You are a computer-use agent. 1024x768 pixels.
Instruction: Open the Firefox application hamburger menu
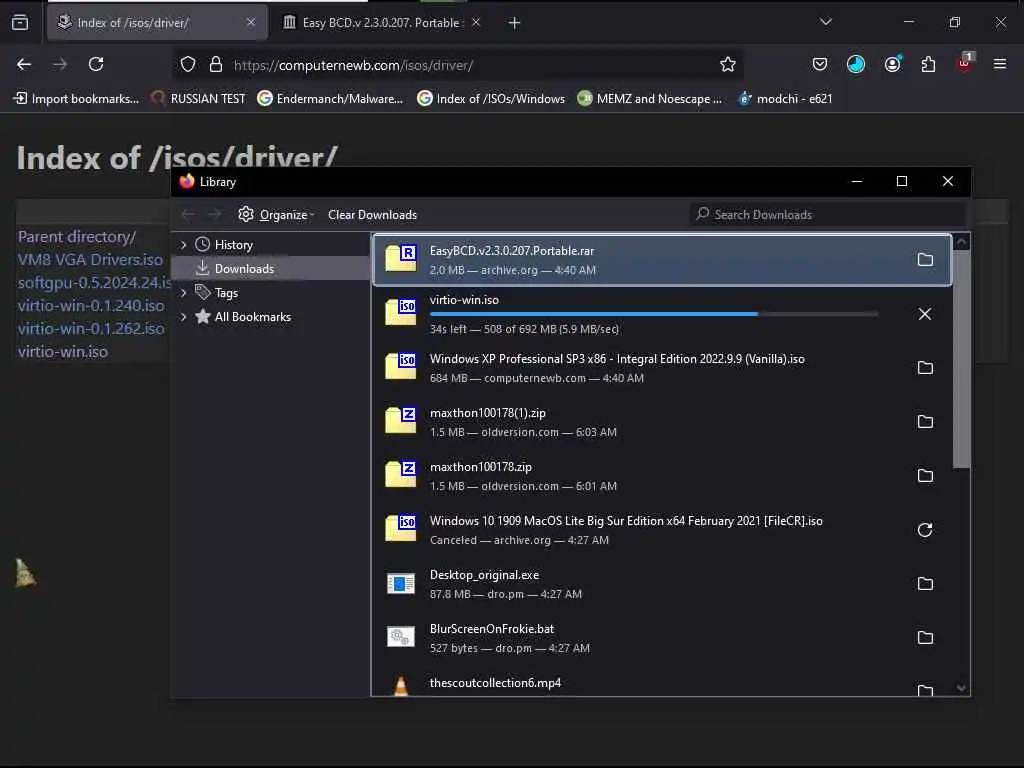(1000, 64)
